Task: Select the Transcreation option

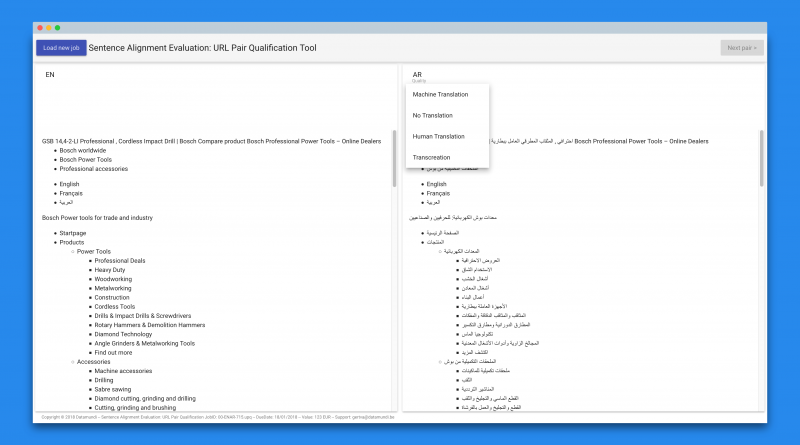Action: click(431, 158)
